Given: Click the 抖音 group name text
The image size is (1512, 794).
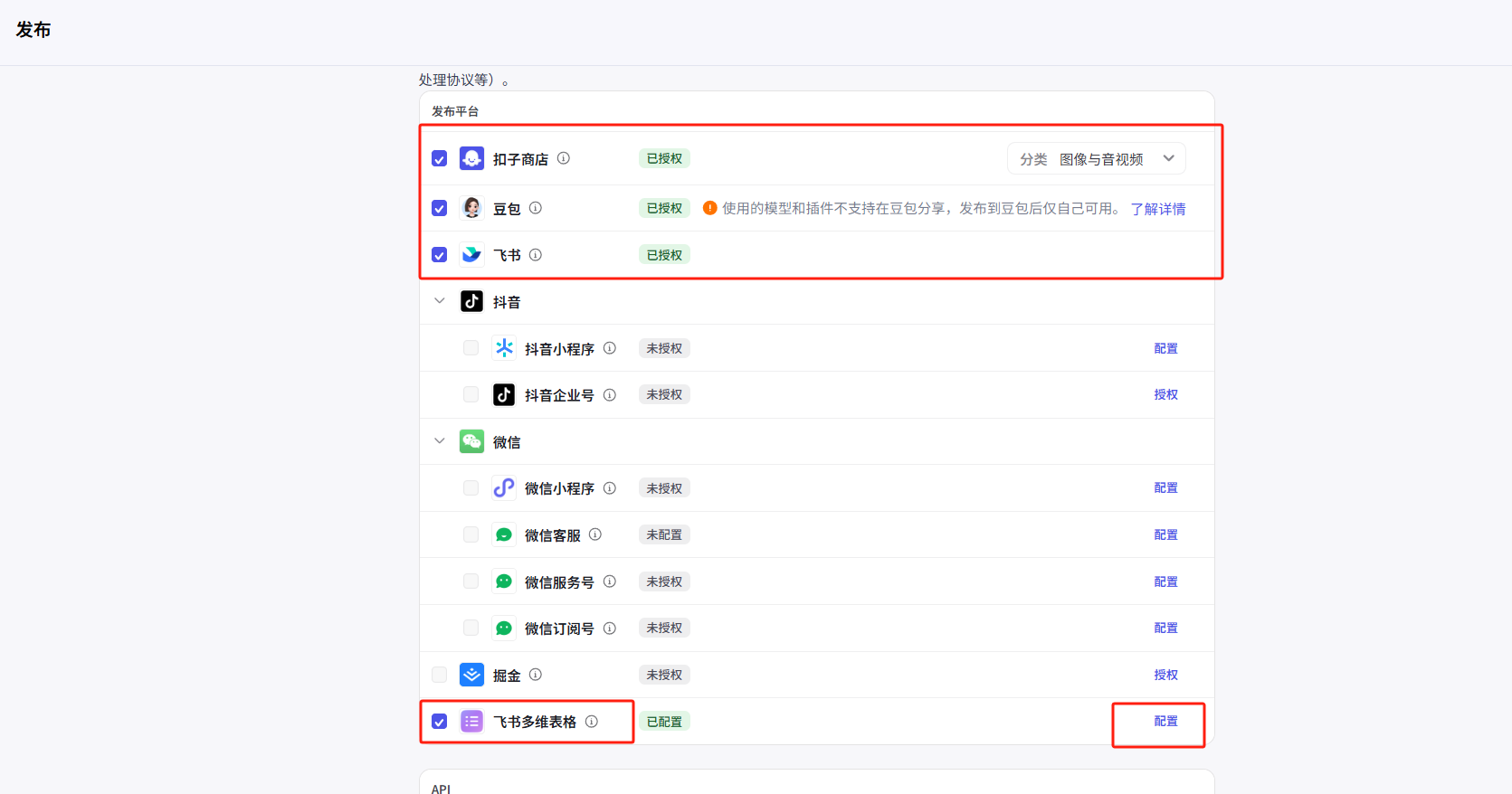Looking at the screenshot, I should (507, 302).
